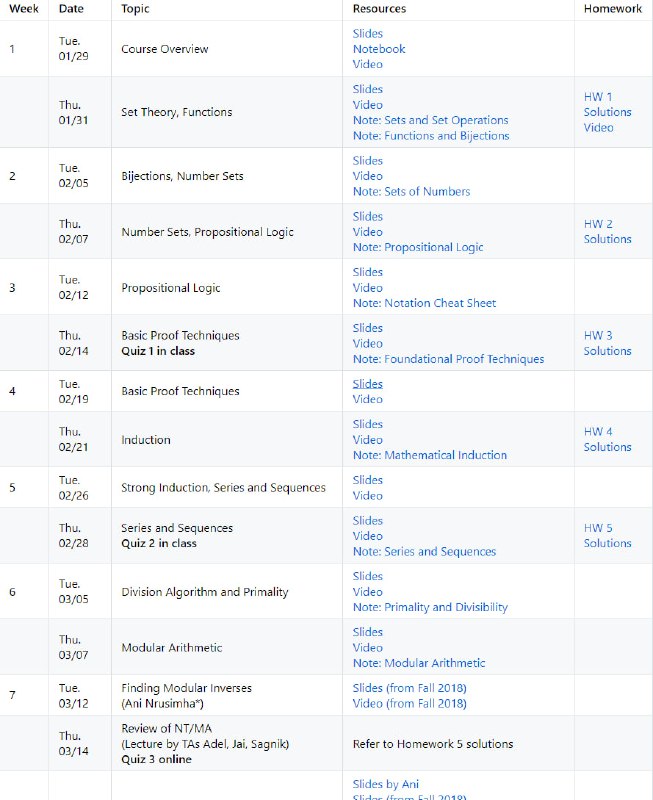This screenshot has width=653, height=800.
Task: Open the HW 1 homework link
Action: [598, 97]
